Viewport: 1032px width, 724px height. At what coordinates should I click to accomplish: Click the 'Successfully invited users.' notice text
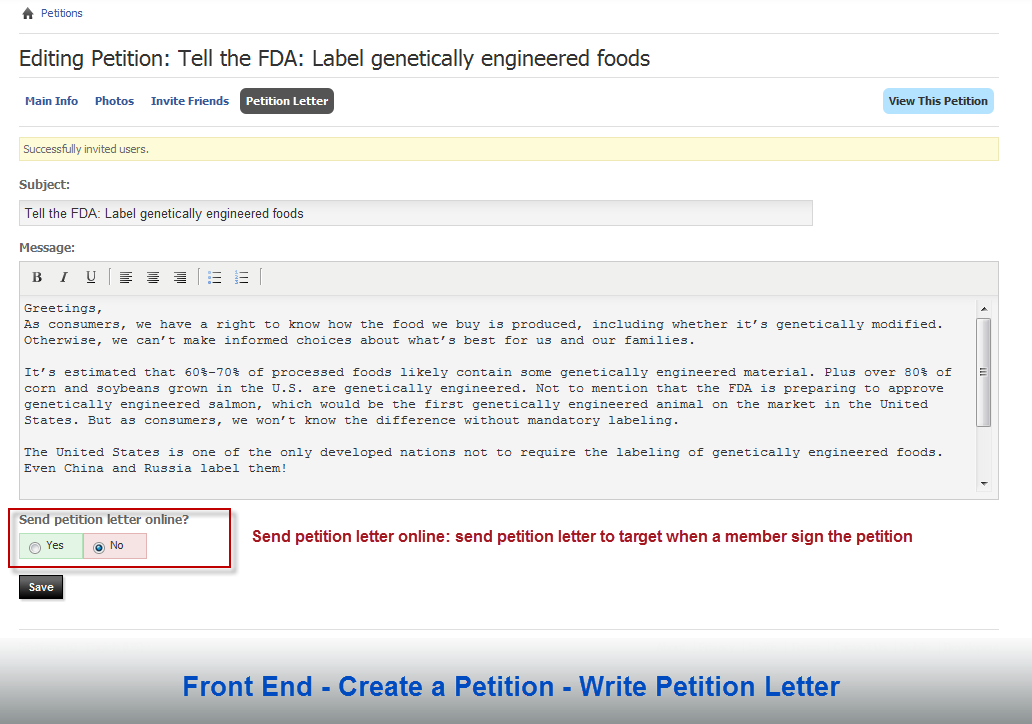86,149
